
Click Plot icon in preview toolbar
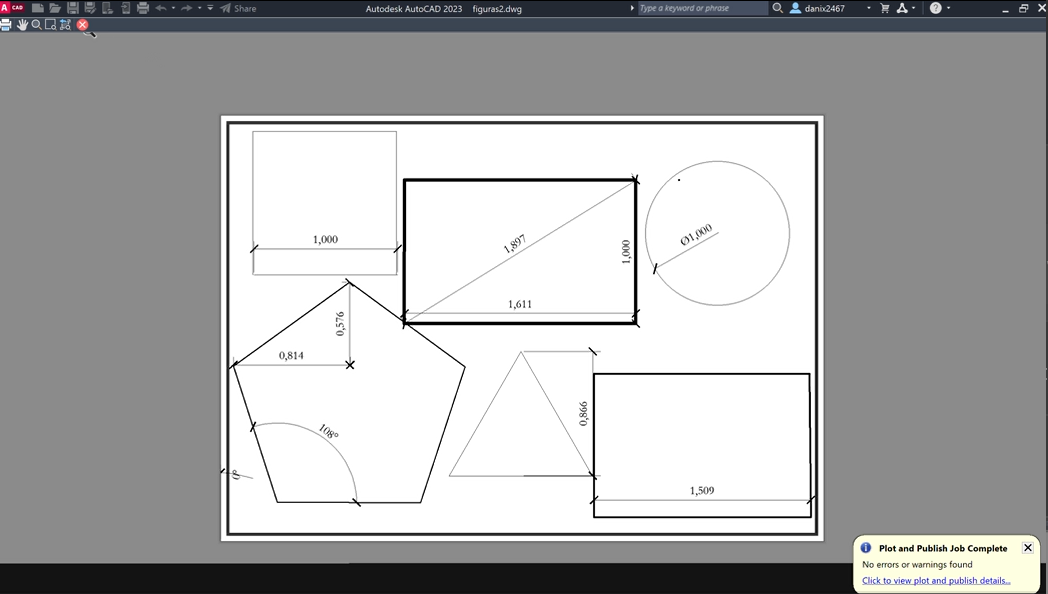pyautogui.click(x=6, y=25)
